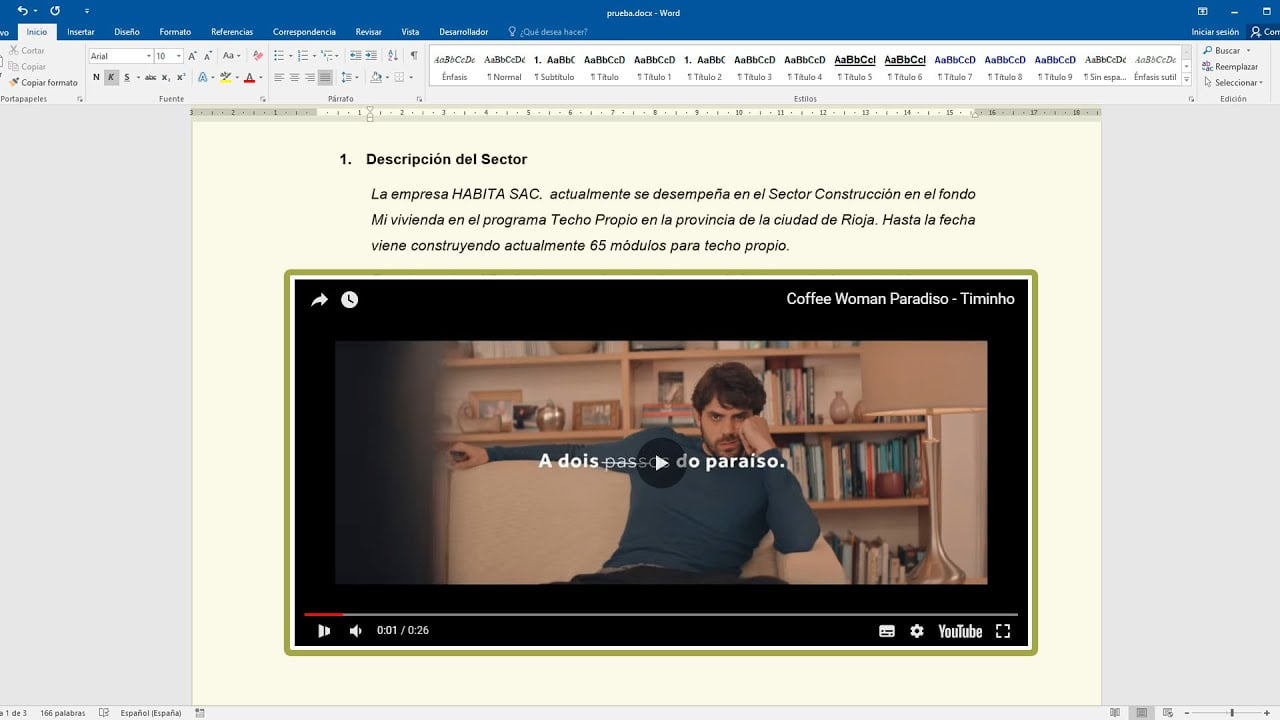Redo with the quick access arrow
This screenshot has height=720, width=1280.
(x=54, y=11)
